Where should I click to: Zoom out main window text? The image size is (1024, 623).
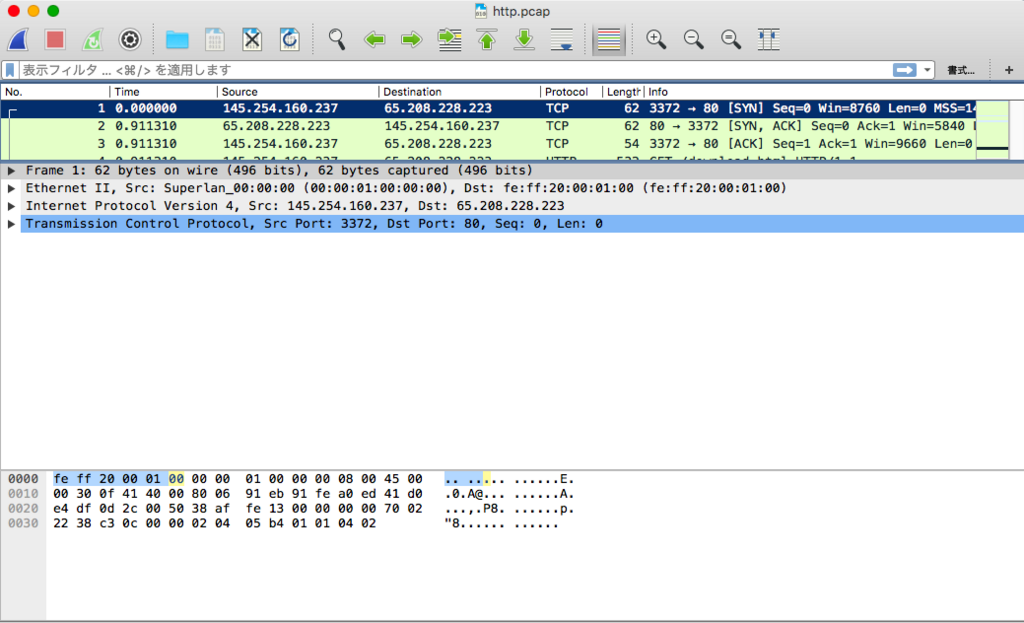pyautogui.click(x=694, y=40)
